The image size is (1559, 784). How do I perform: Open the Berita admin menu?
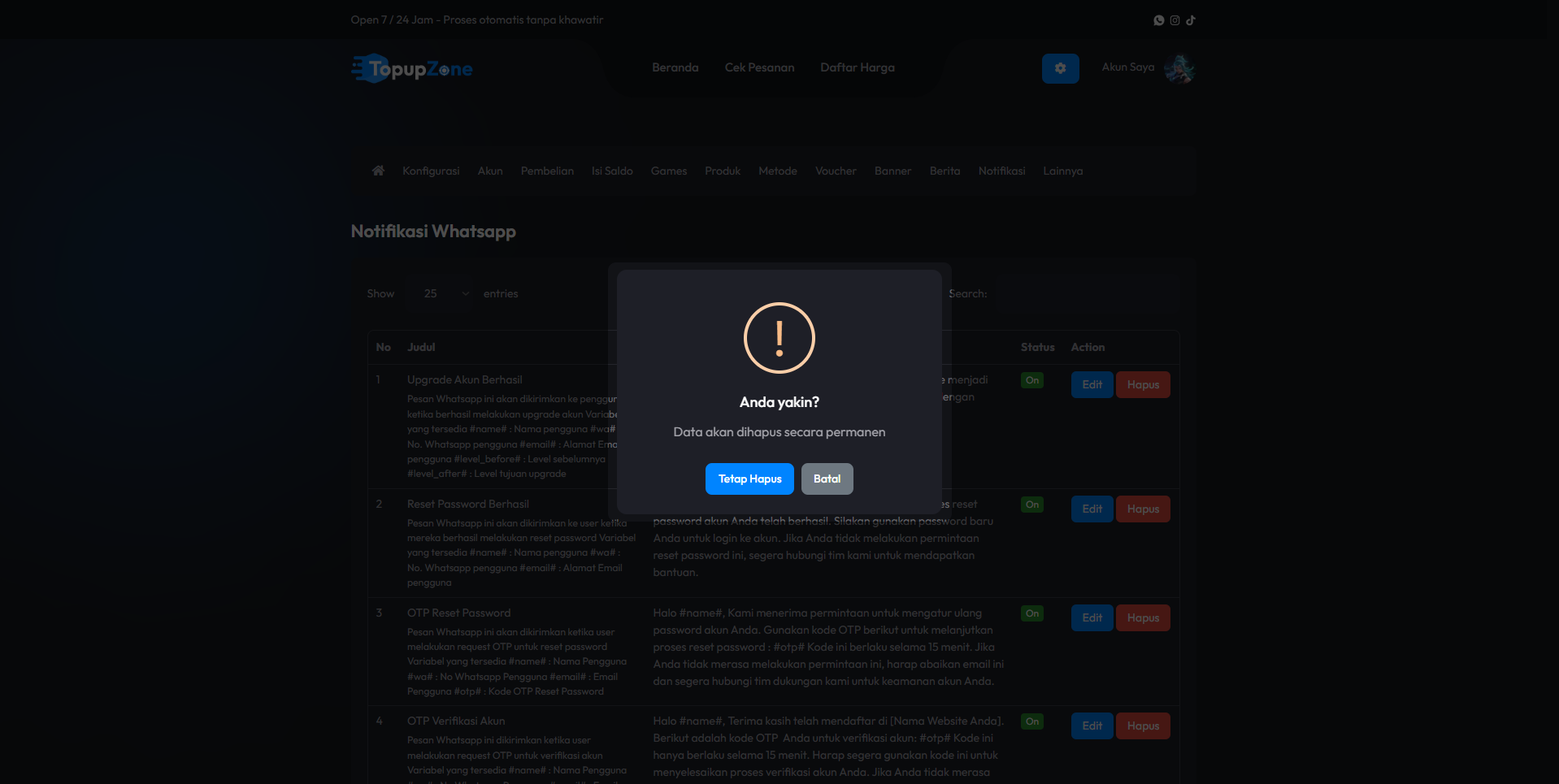coord(945,171)
